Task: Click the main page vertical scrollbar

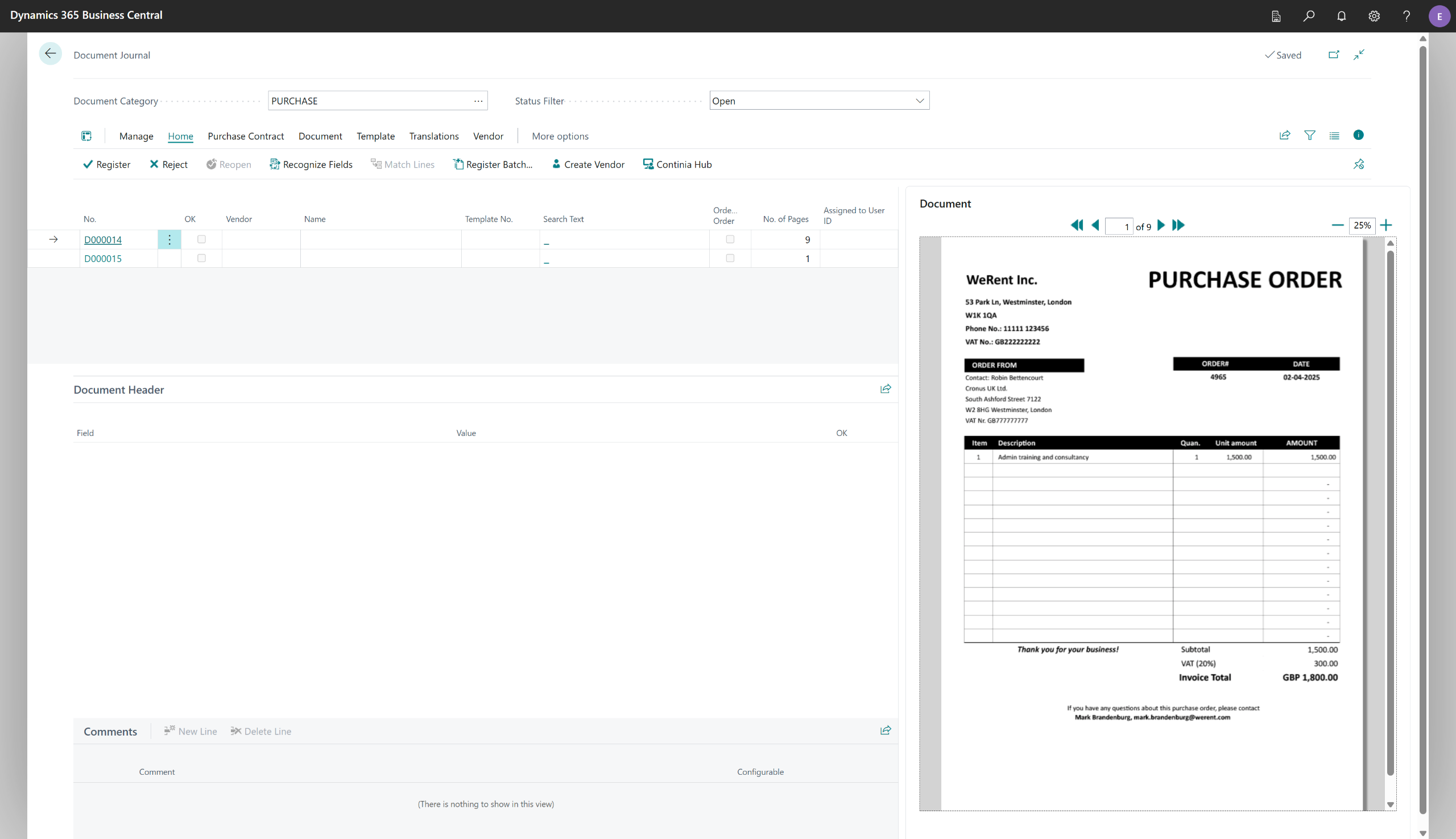Action: pyautogui.click(x=1422, y=429)
